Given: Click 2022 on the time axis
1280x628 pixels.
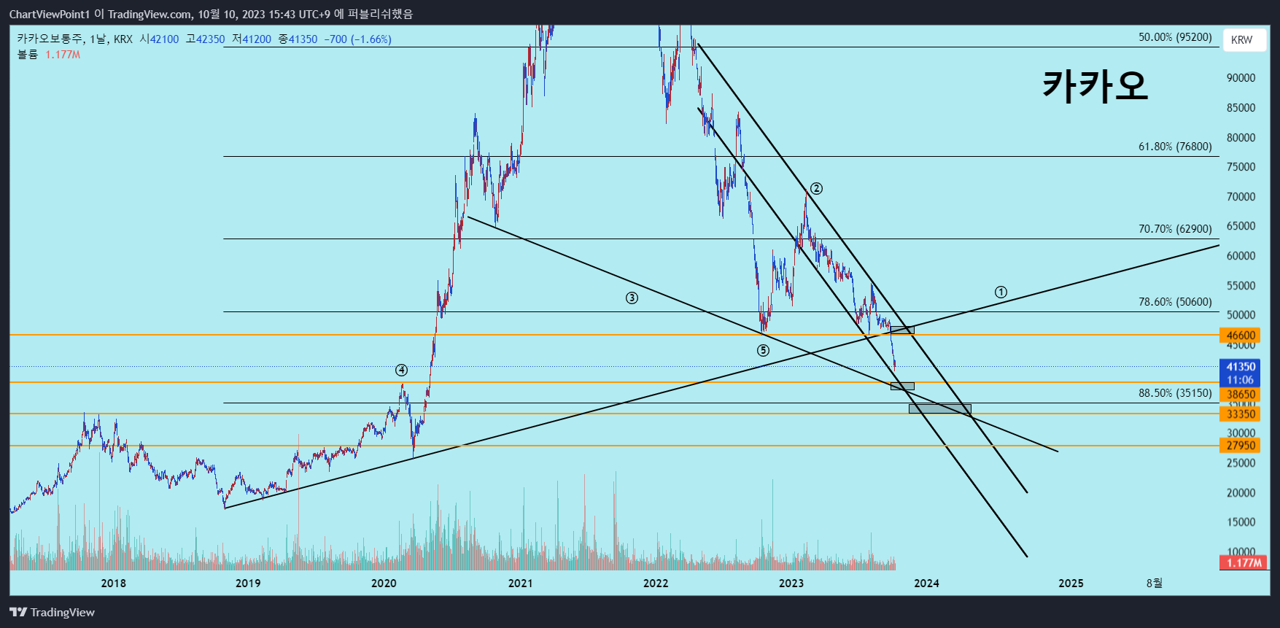Looking at the screenshot, I should click(x=656, y=583).
